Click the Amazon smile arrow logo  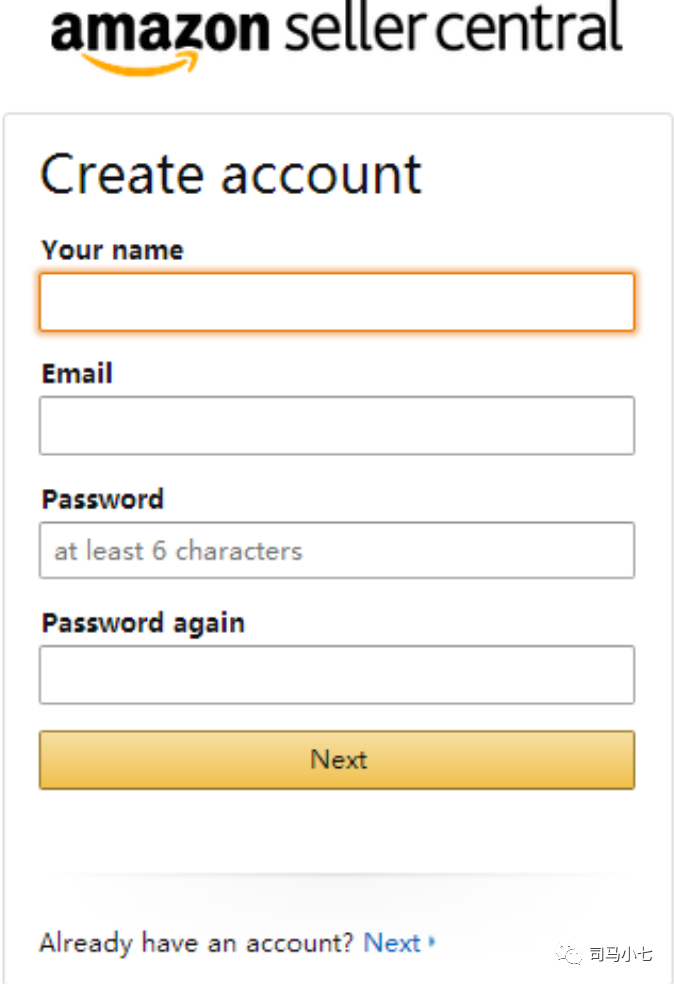click(141, 64)
